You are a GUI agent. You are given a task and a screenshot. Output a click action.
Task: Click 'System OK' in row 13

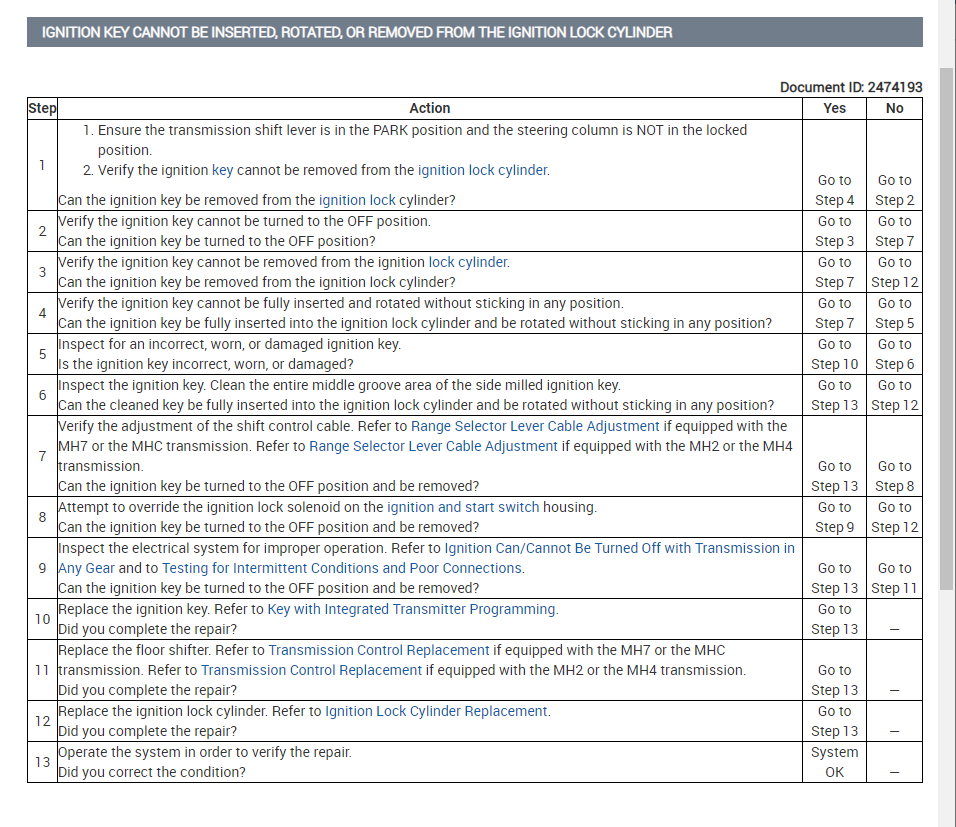834,762
